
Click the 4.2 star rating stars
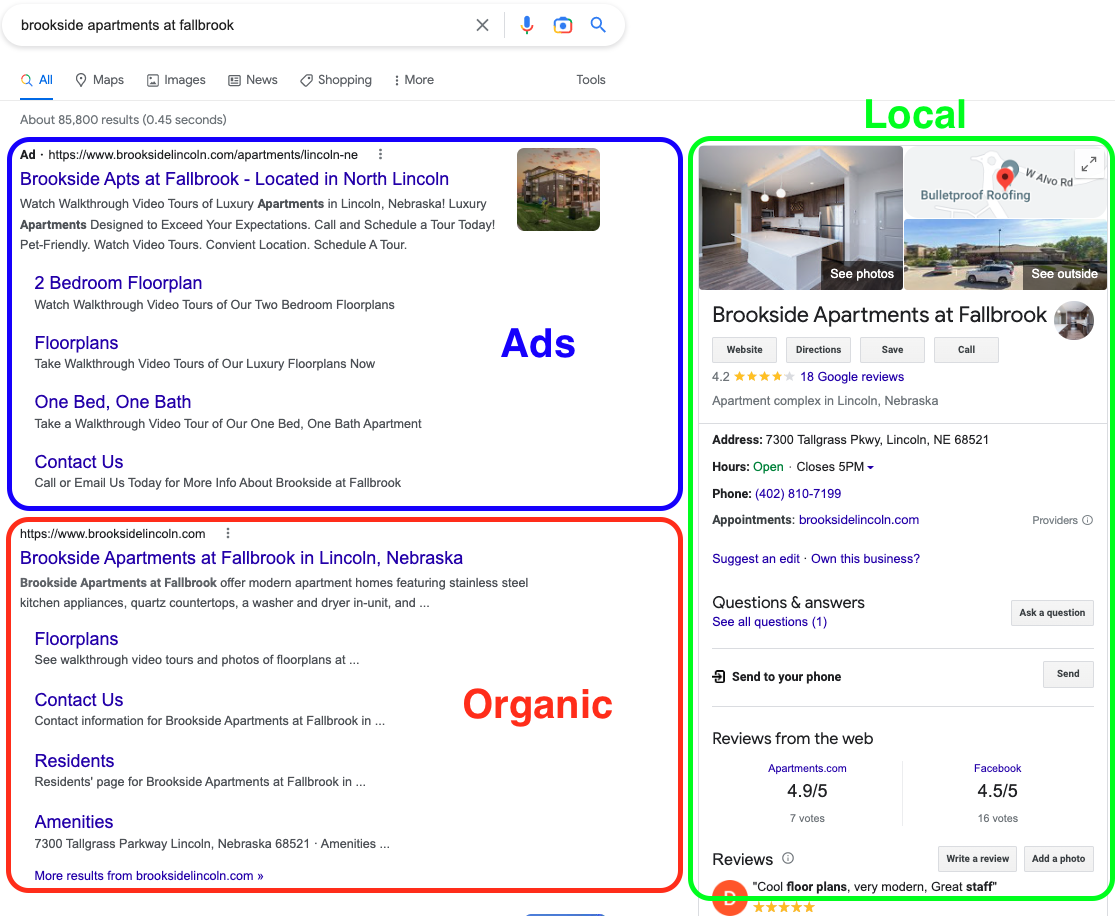point(764,377)
